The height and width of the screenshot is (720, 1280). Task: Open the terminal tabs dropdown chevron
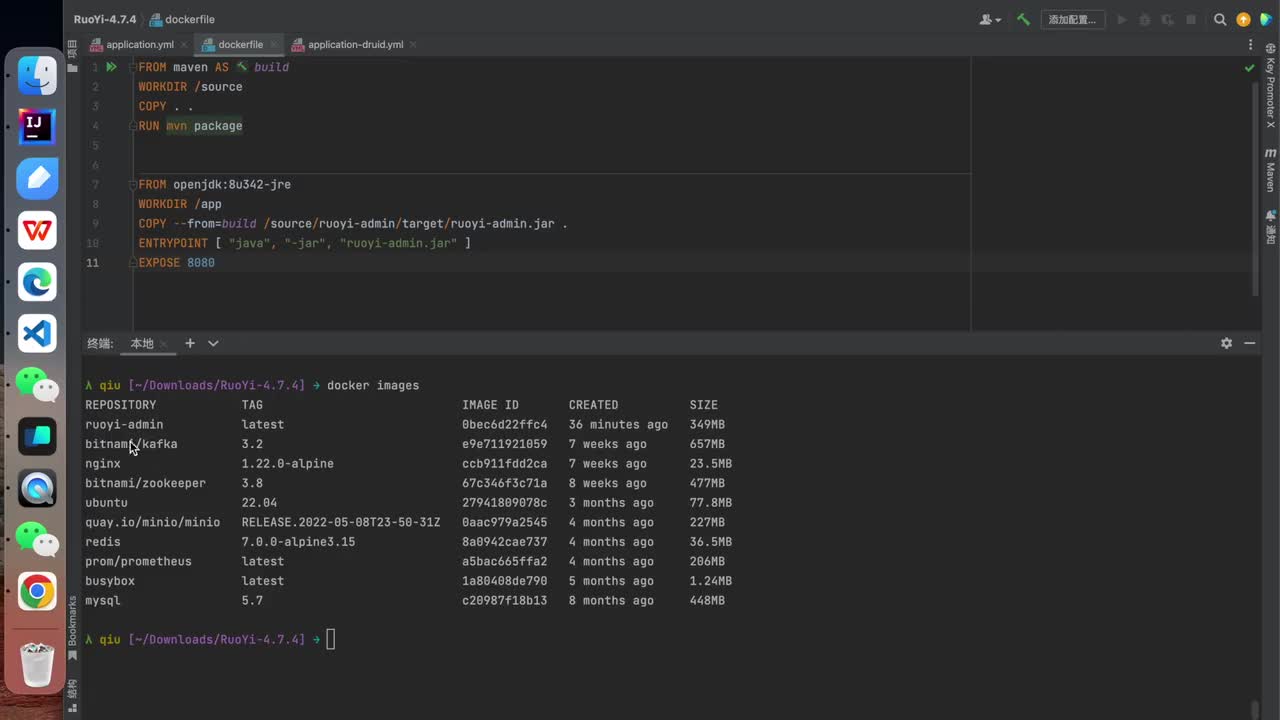(213, 343)
